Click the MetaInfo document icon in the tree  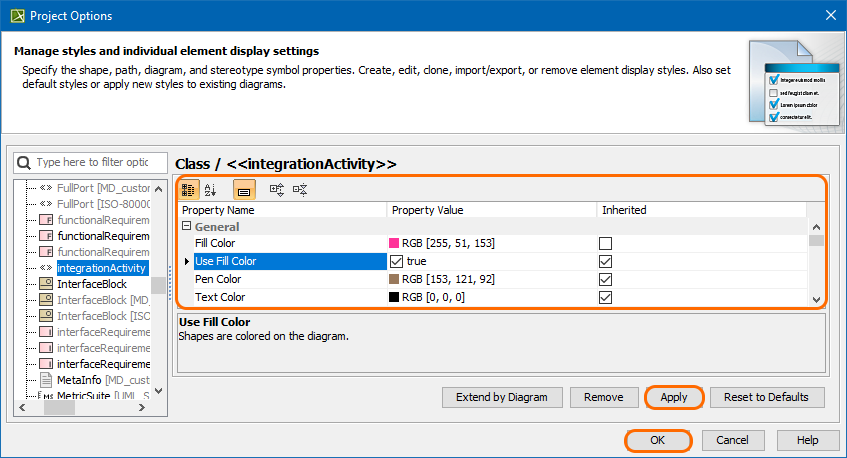tap(46, 380)
